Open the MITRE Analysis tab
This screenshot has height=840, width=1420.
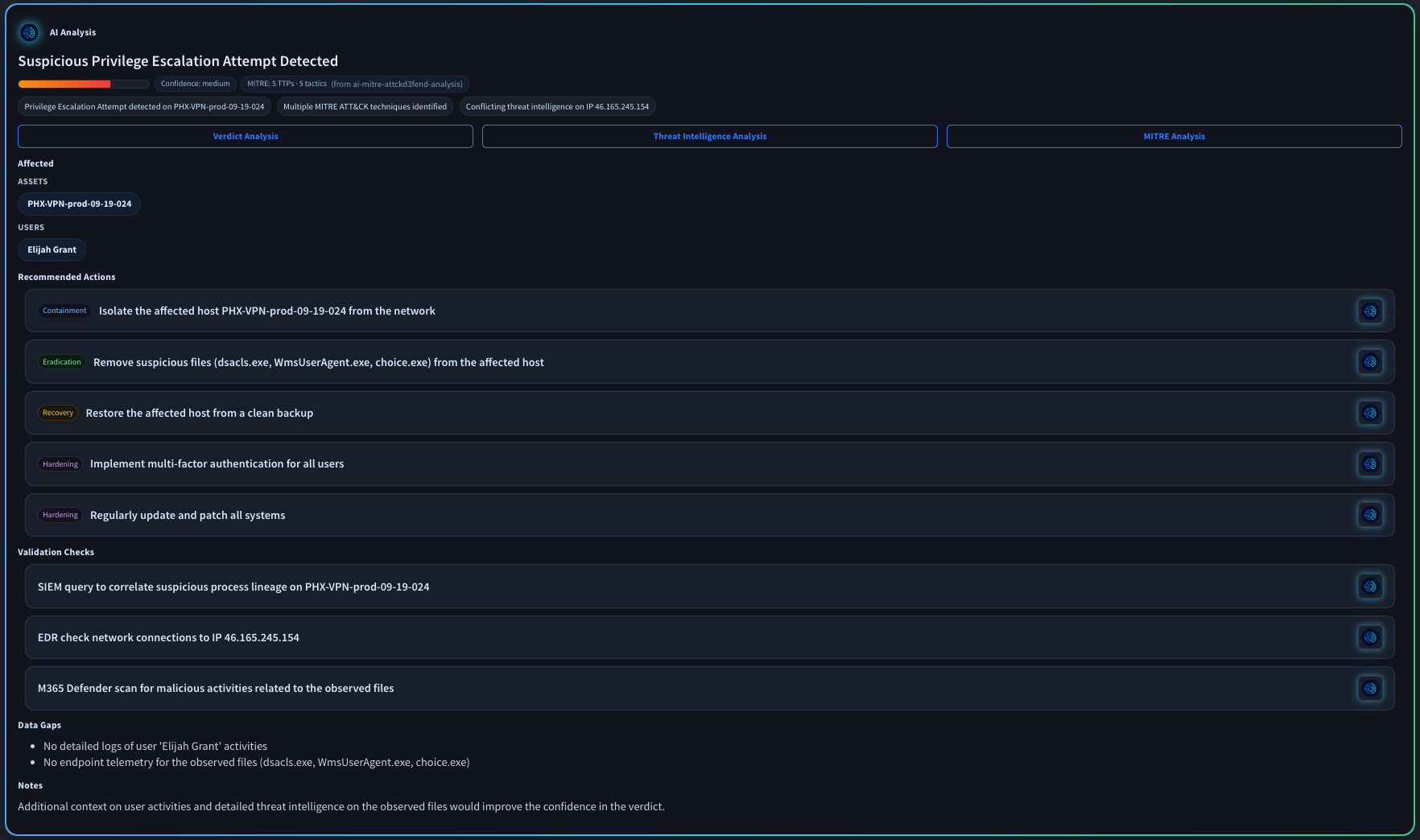pyautogui.click(x=1174, y=136)
